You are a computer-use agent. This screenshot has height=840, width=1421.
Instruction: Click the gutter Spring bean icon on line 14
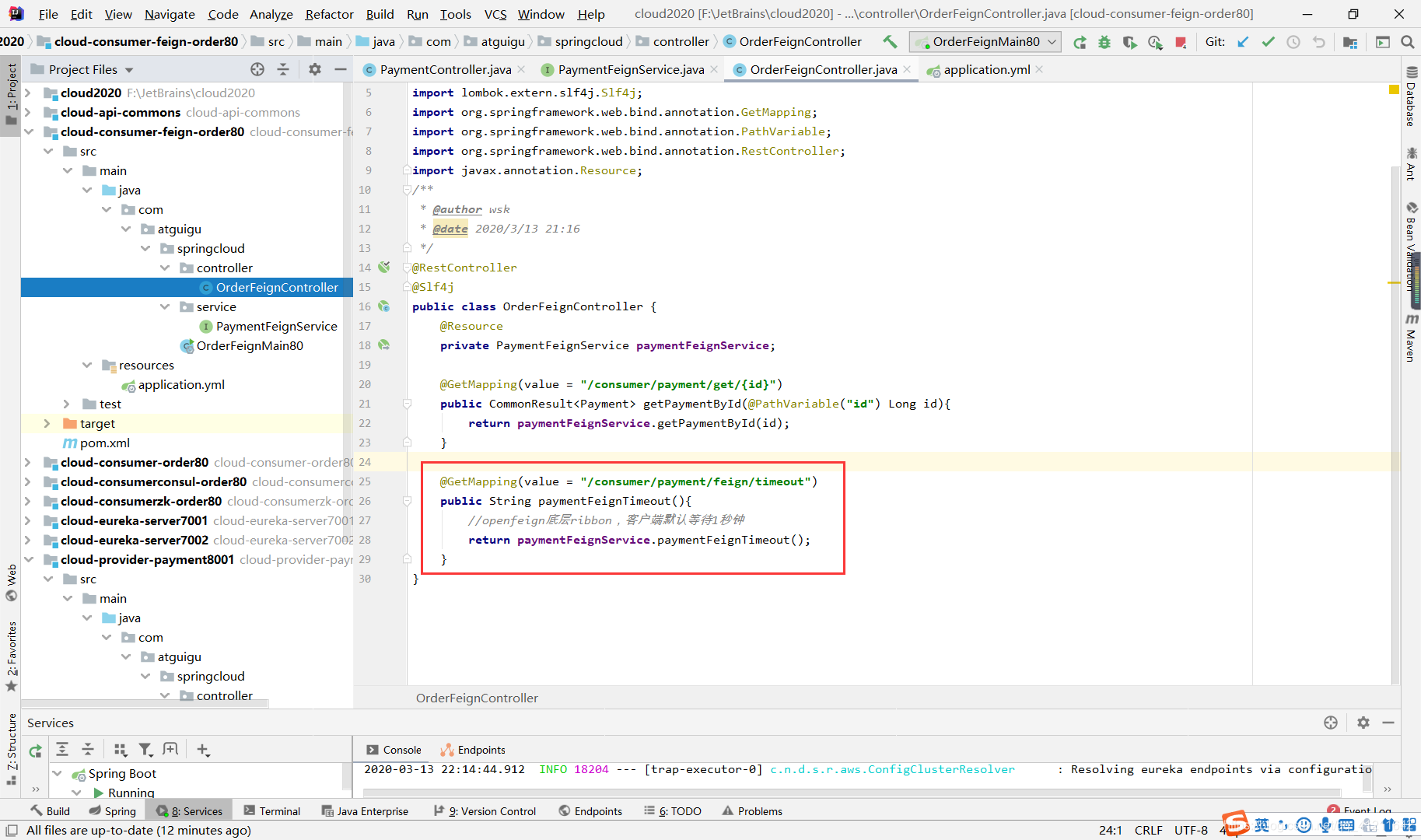point(384,267)
